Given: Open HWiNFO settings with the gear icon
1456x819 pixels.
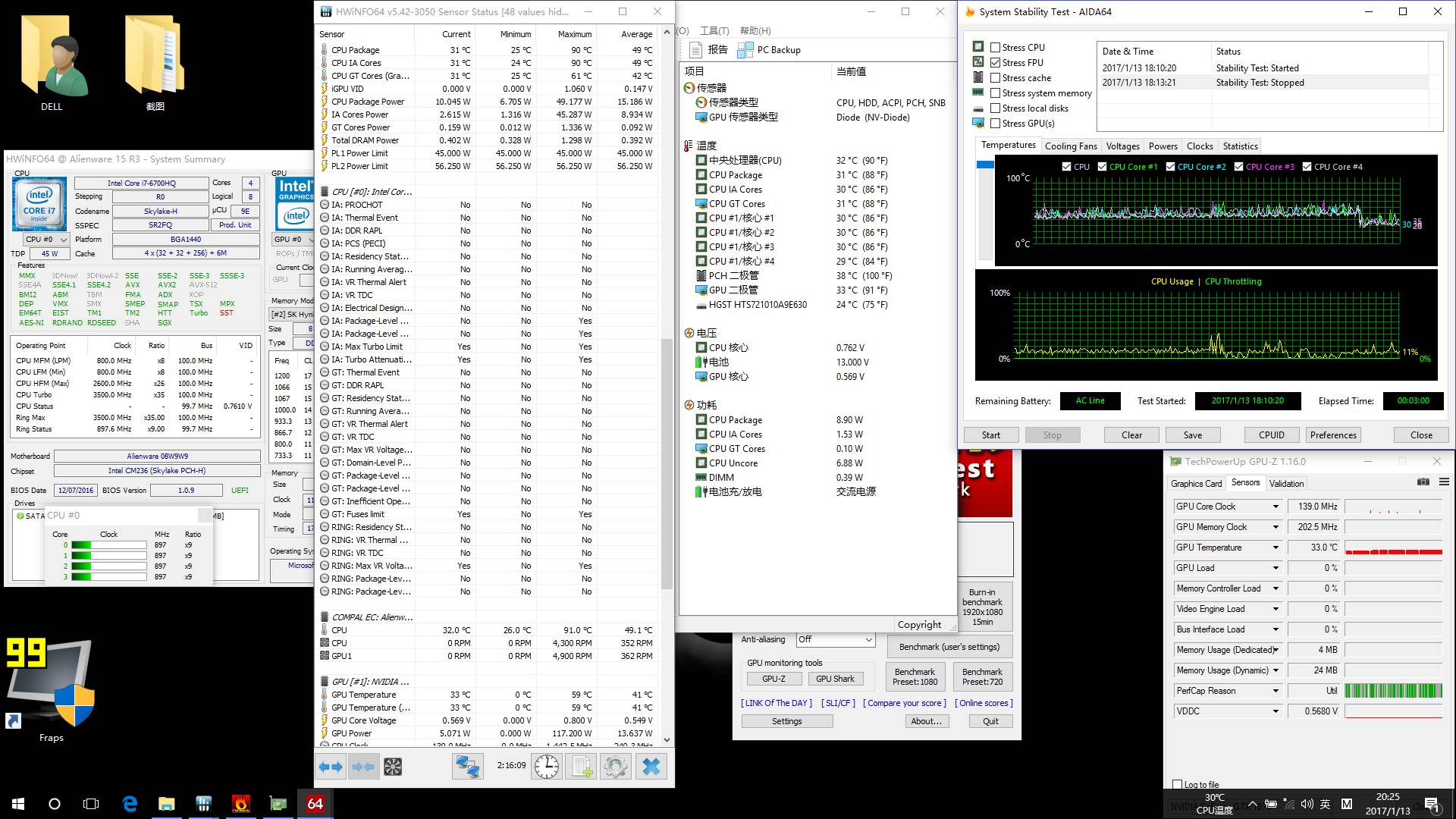Looking at the screenshot, I should click(x=615, y=766).
